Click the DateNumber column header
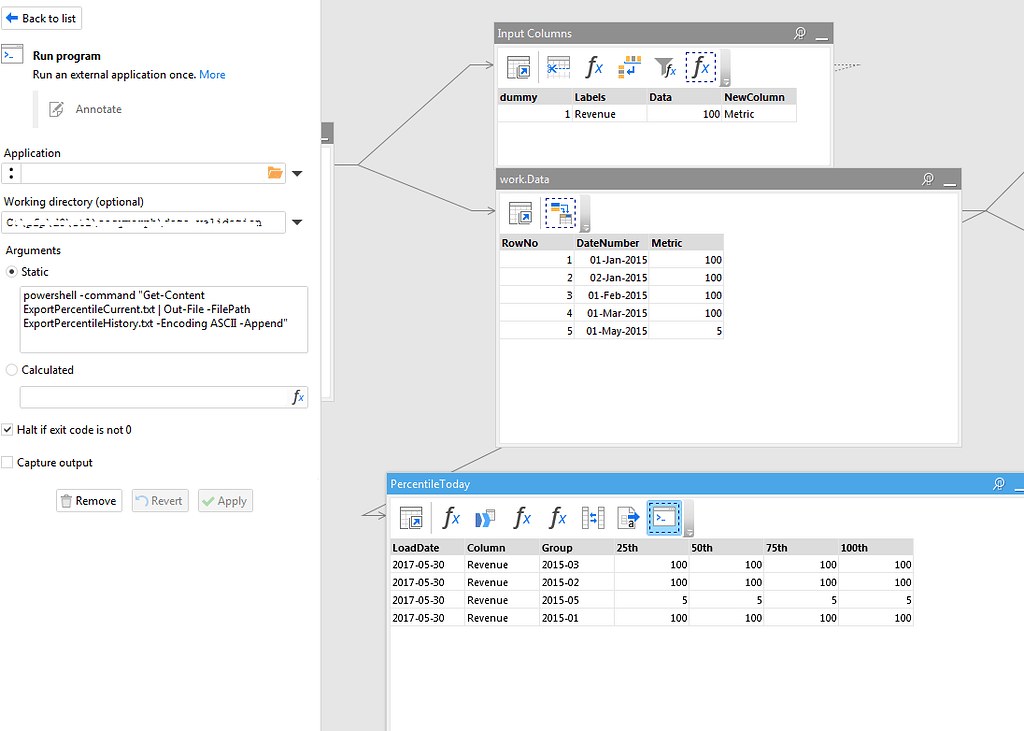Viewport: 1024px width, 731px height. coord(611,243)
